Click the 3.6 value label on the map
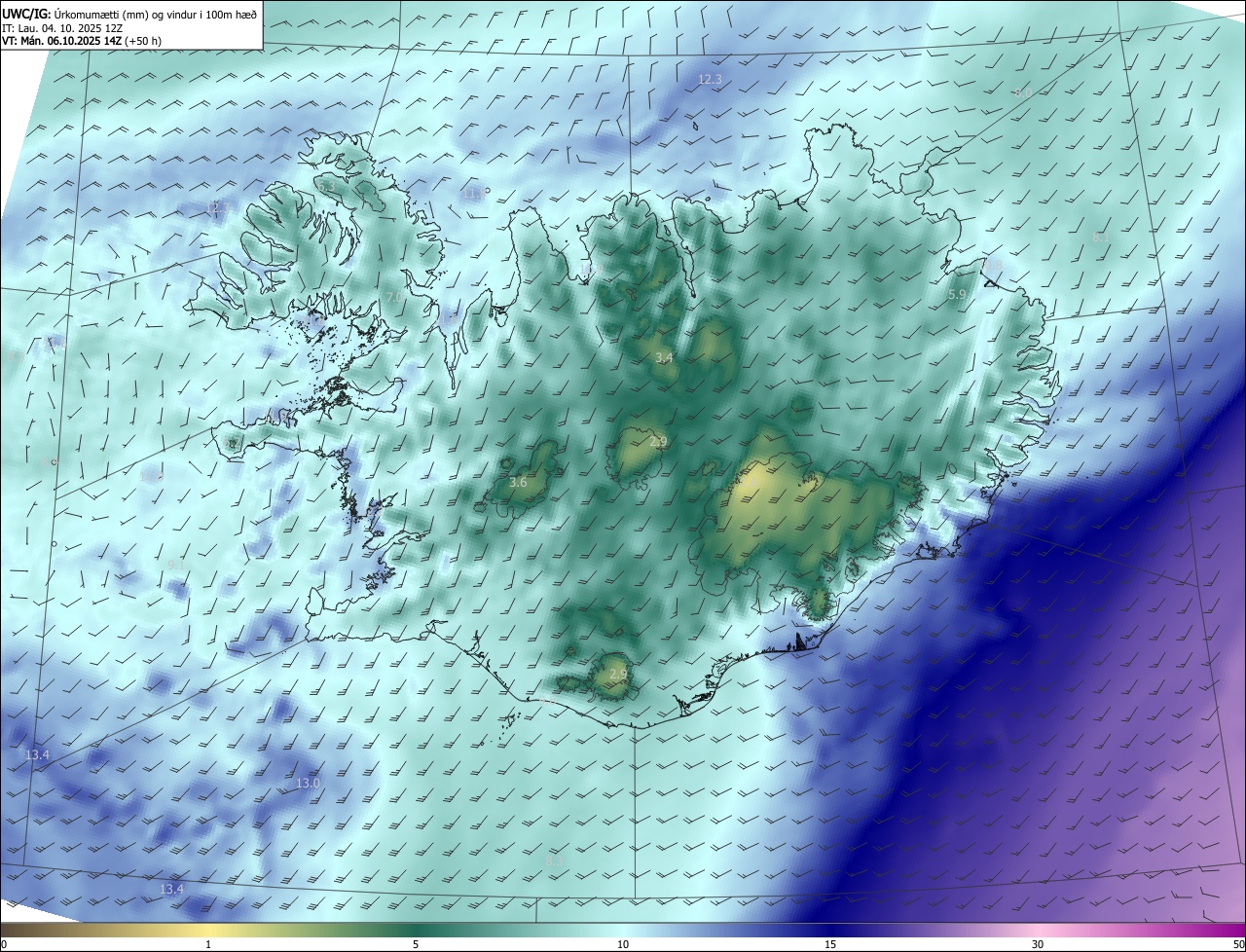Screen dimensions: 1246x952 click(x=518, y=482)
